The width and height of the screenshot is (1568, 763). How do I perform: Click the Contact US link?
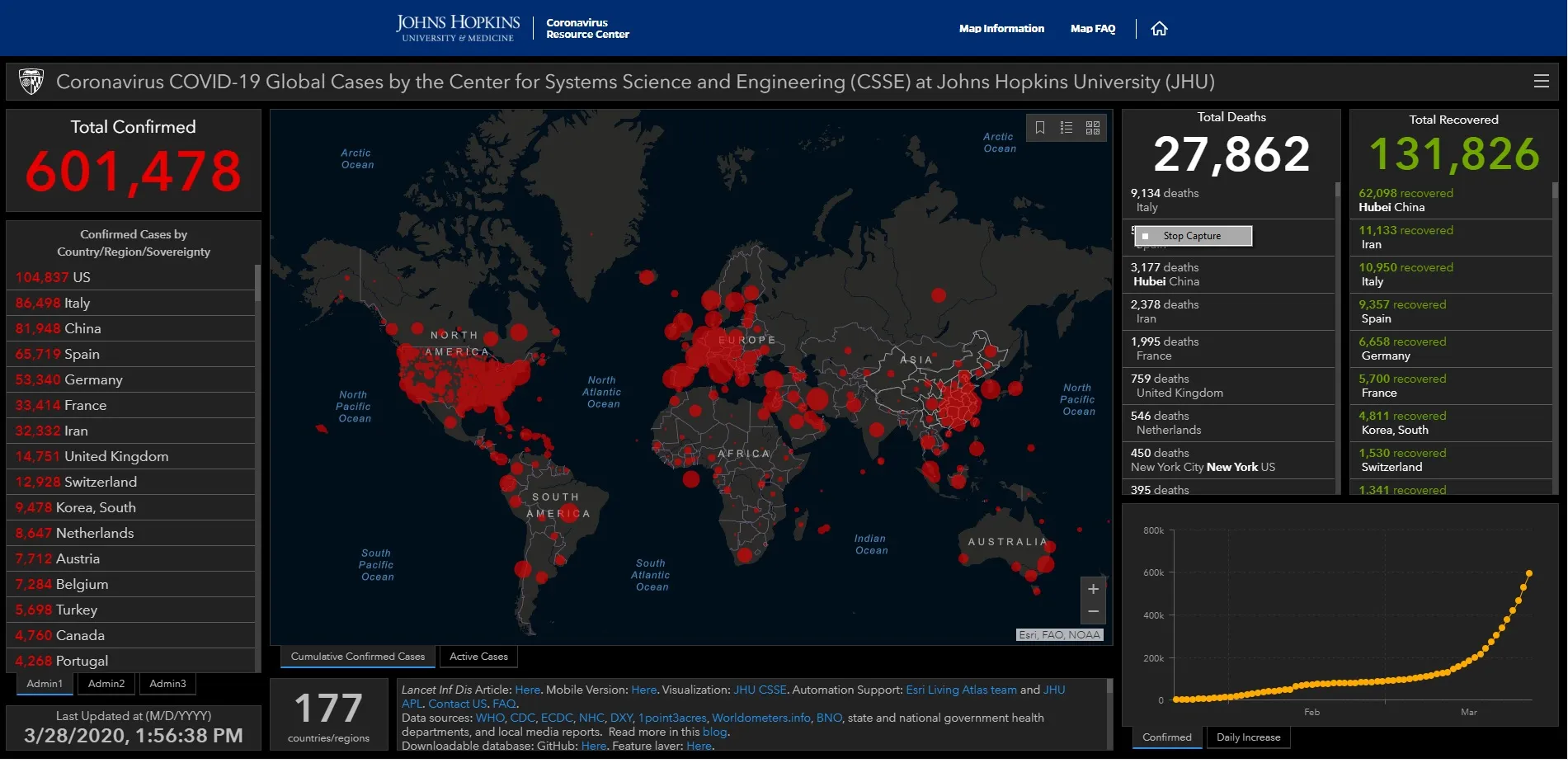[457, 704]
